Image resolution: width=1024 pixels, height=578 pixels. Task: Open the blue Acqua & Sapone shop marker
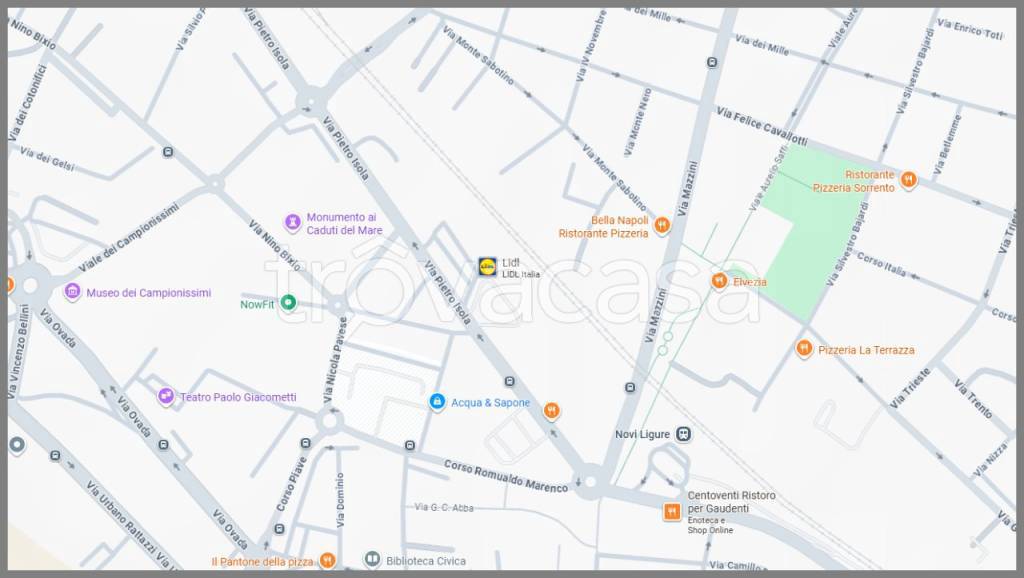tap(437, 402)
